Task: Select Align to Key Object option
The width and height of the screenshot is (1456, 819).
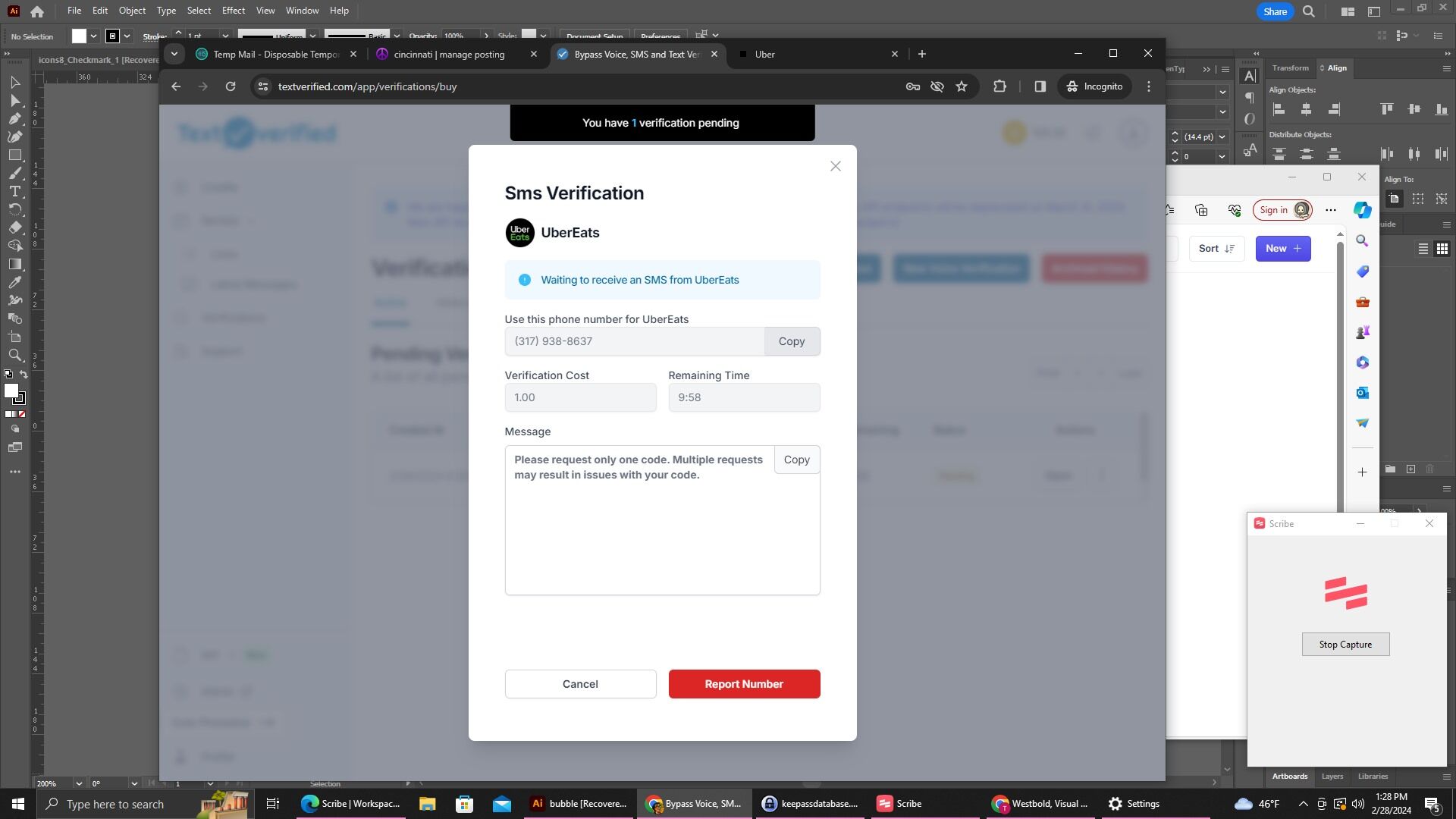Action: [1442, 199]
